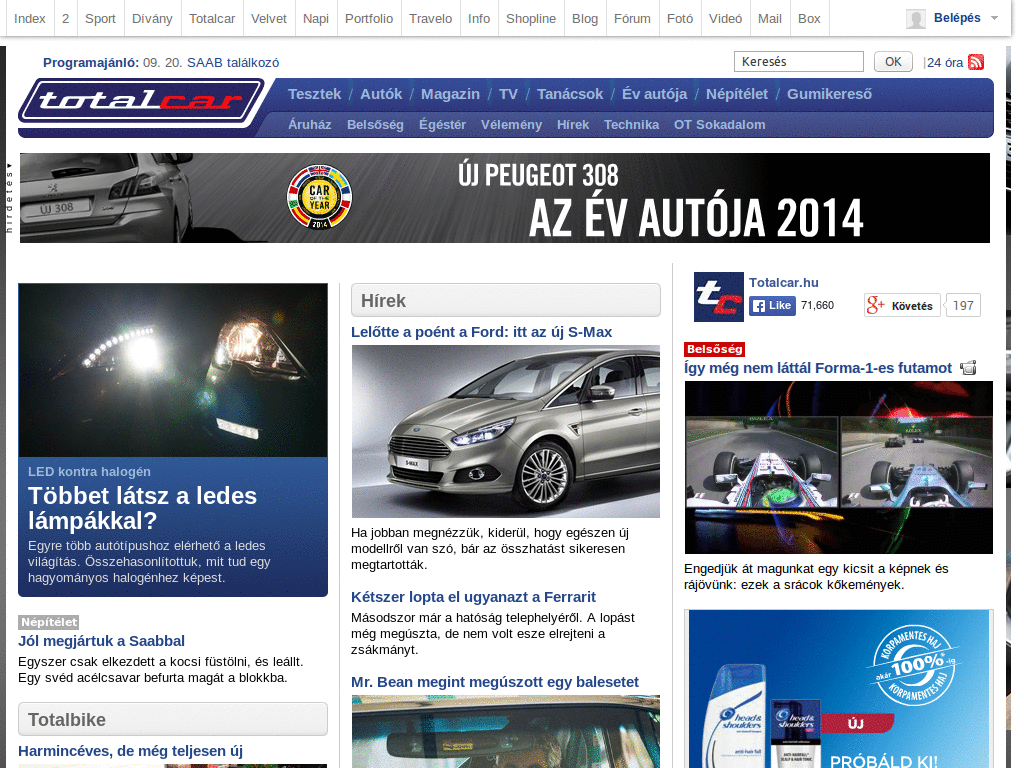Click the Ford S-Max car photo

(x=505, y=431)
